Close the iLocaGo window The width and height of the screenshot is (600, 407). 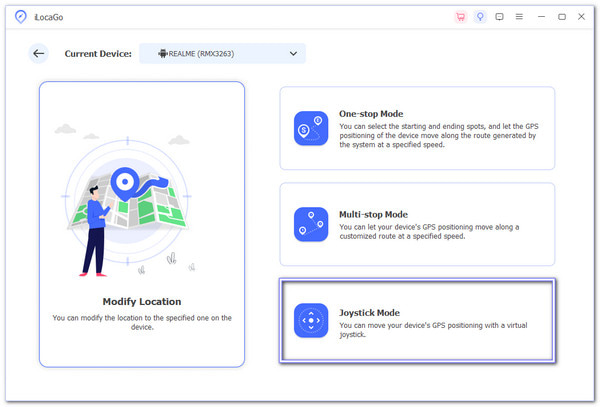pos(581,17)
